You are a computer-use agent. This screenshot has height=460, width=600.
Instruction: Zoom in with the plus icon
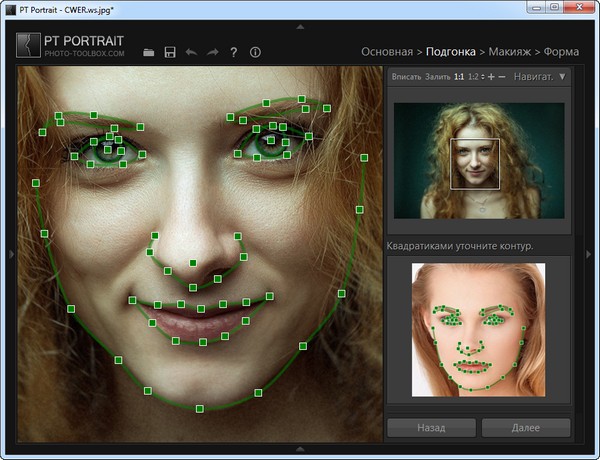[490, 76]
